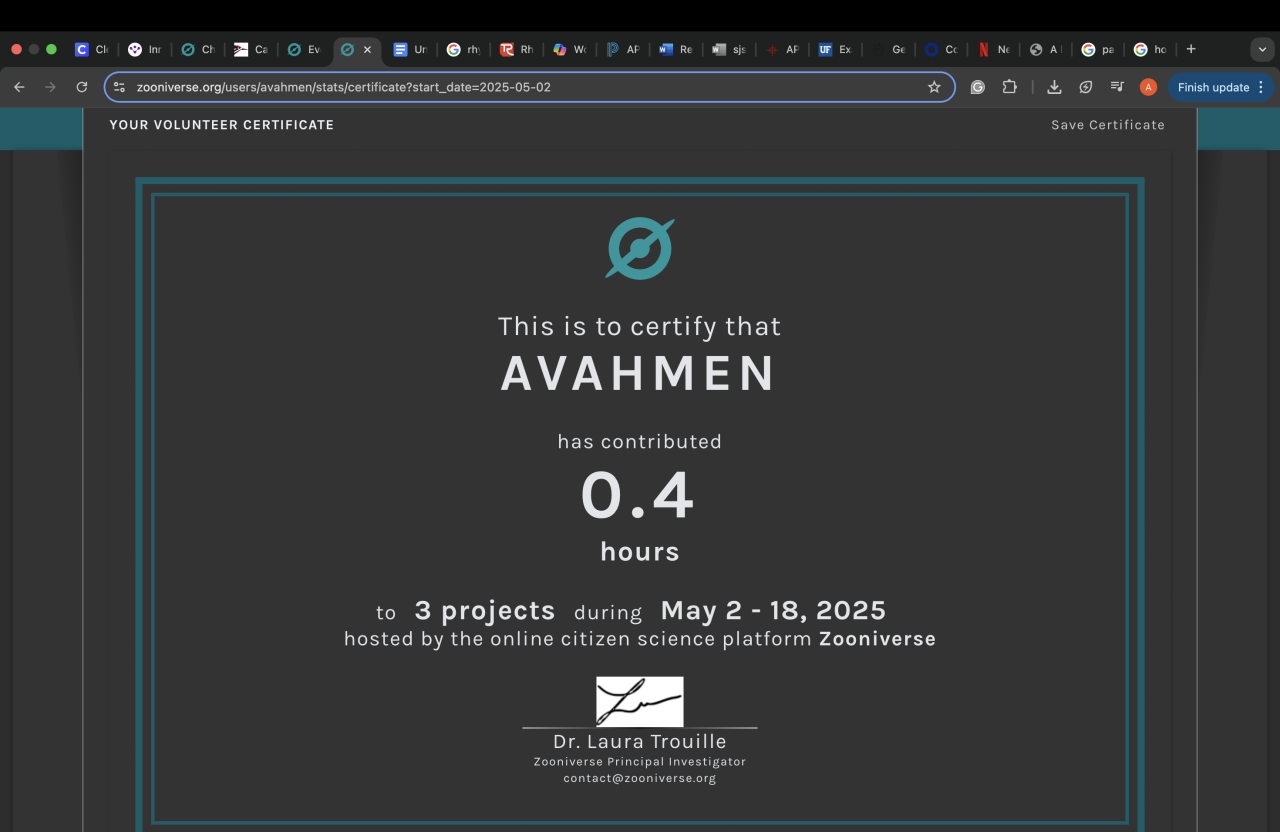Switch to the 'Ne' Netflix tab
The image size is (1280, 832).
[x=993, y=49]
